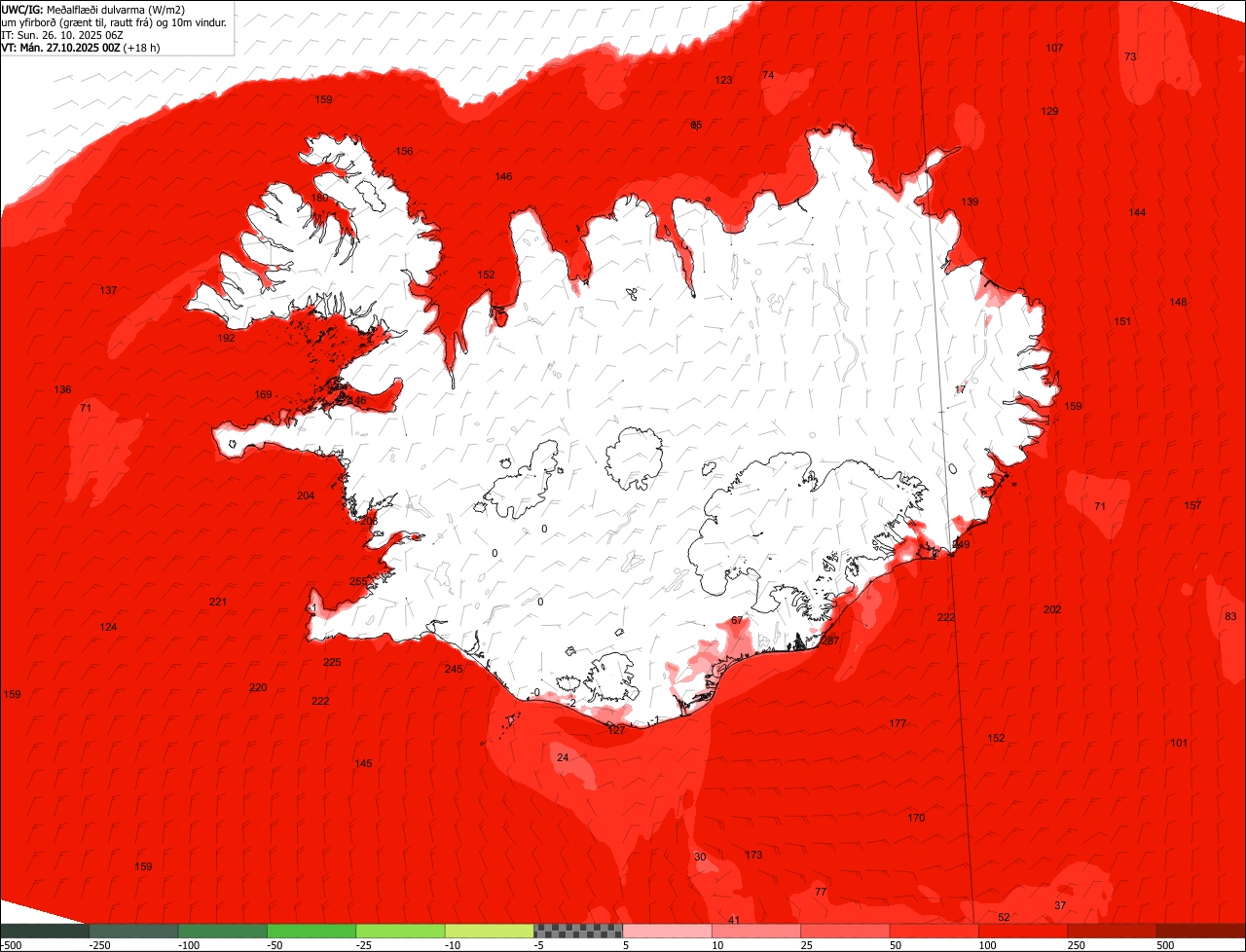Viewport: 1246px width, 952px height.
Task: Click the value 180 in the Westfjords
Action: (319, 198)
